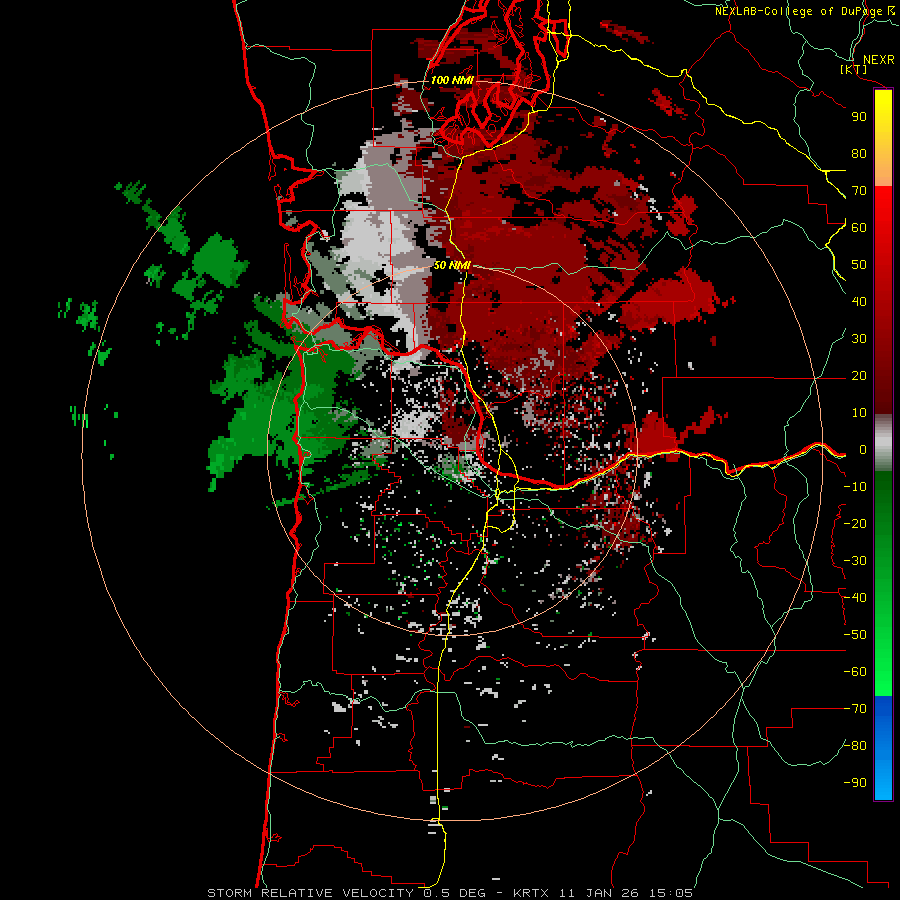Click the "80" velocity scale value
Screen dimensions: 900x900
coord(859,153)
